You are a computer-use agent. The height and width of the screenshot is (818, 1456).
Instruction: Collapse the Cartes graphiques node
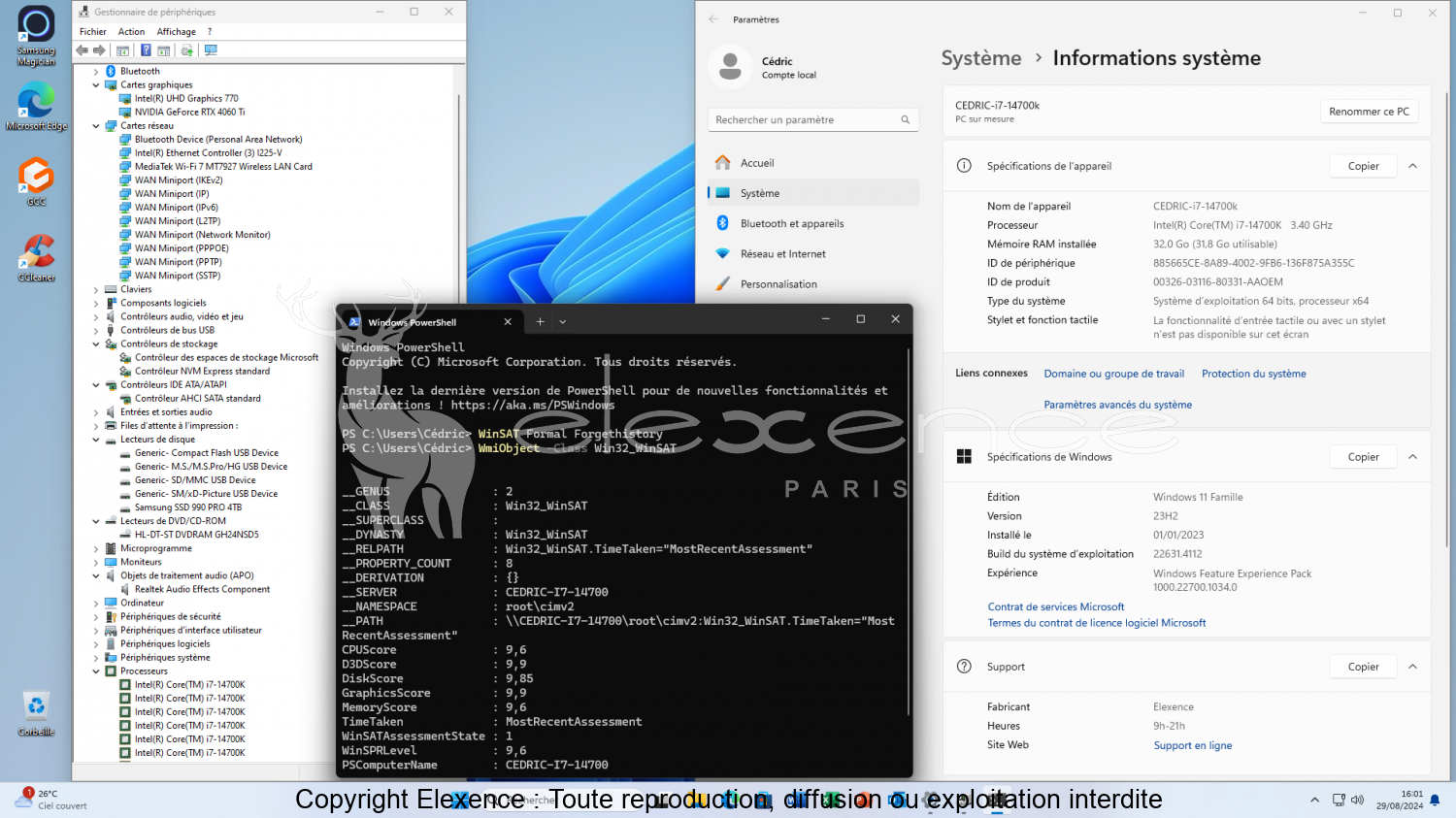coord(95,85)
